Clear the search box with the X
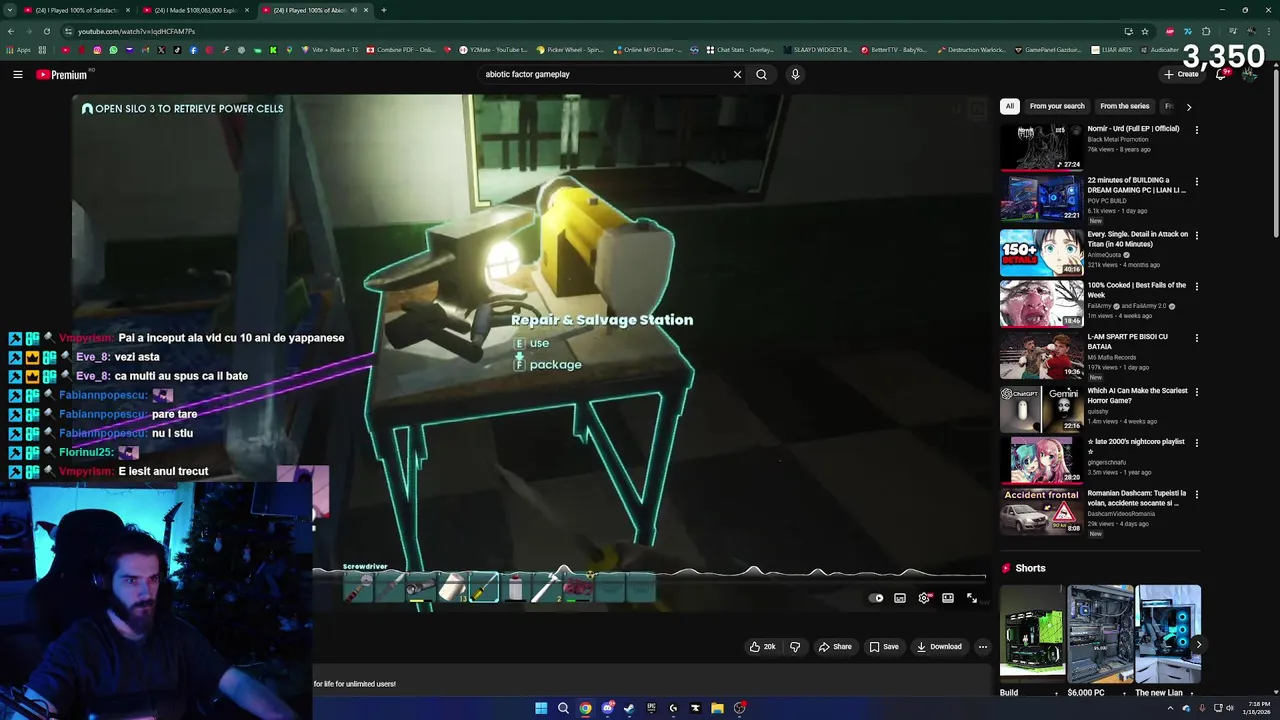Viewport: 1280px width, 720px height. tap(737, 74)
